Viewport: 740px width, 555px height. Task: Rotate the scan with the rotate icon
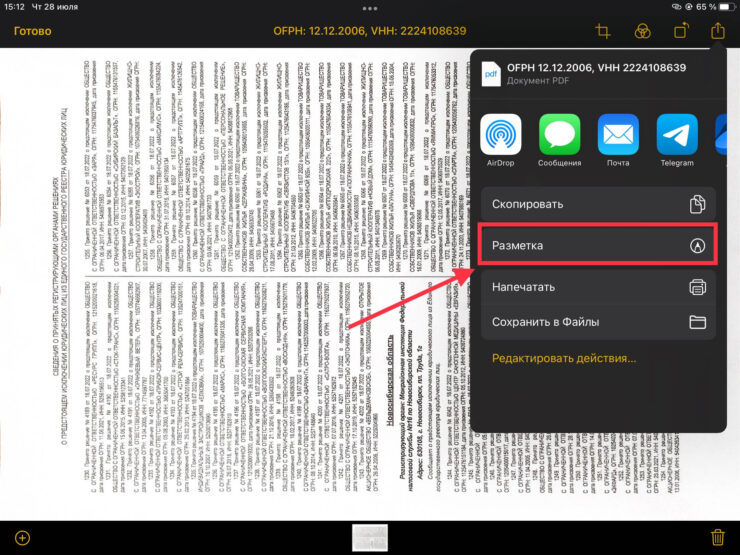[680, 31]
